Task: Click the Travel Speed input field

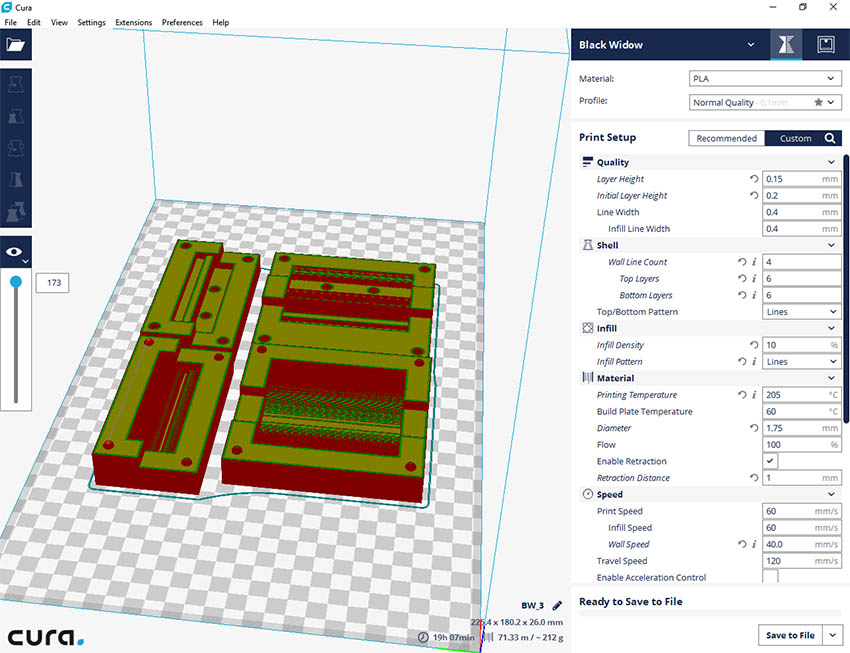Action: [802, 561]
